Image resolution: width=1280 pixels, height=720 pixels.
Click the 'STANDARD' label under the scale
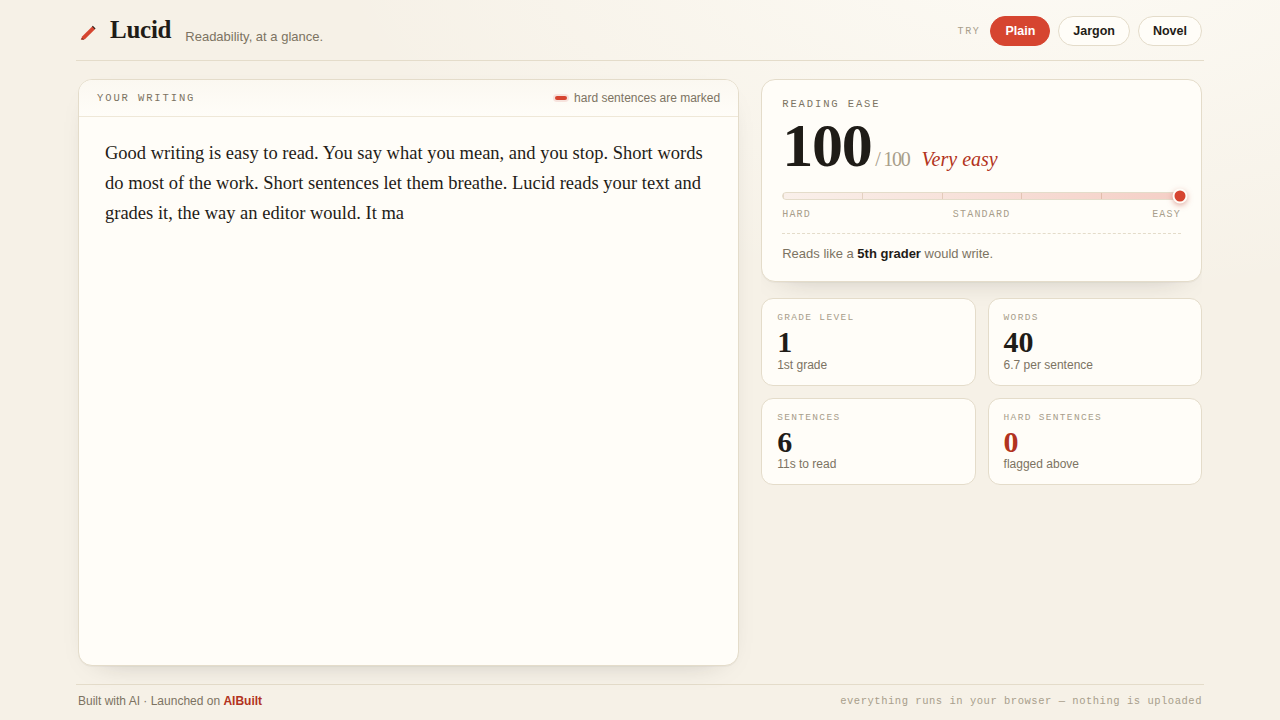(x=981, y=214)
